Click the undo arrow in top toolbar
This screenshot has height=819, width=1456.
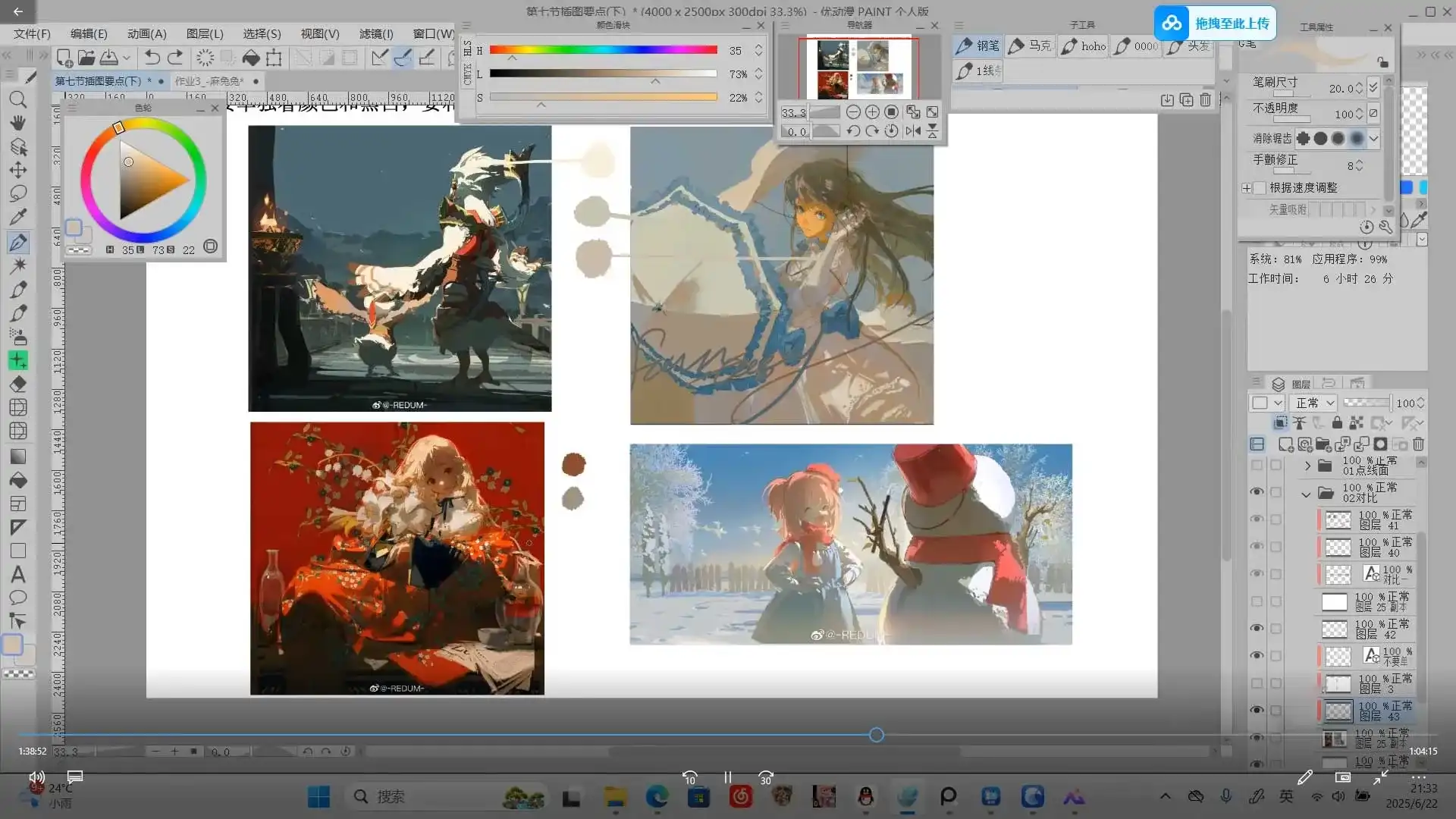tap(152, 58)
